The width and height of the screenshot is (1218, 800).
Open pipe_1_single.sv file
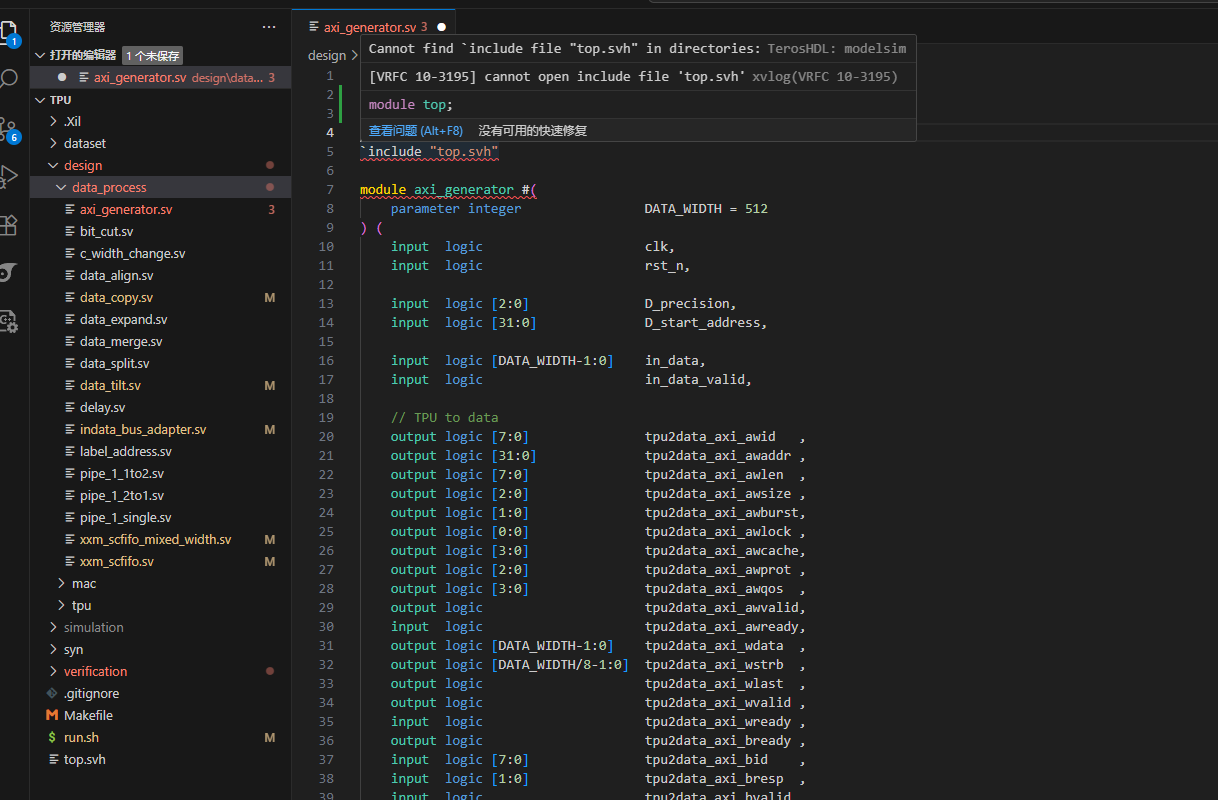pos(126,517)
